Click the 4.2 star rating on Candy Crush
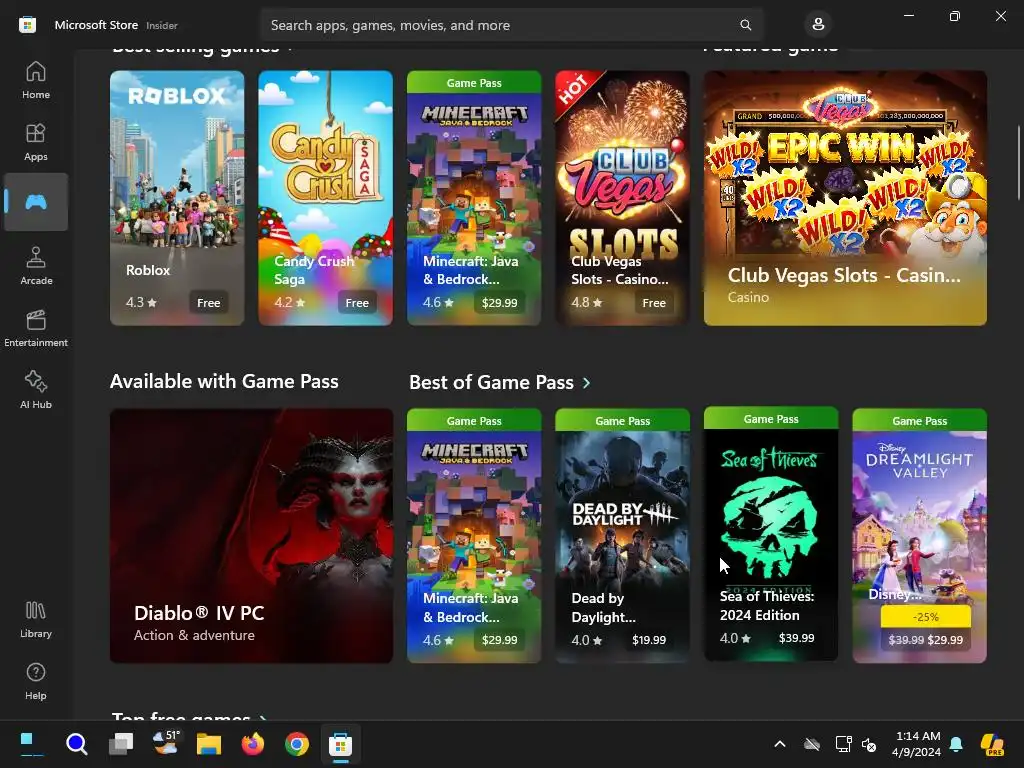 [x=289, y=302]
